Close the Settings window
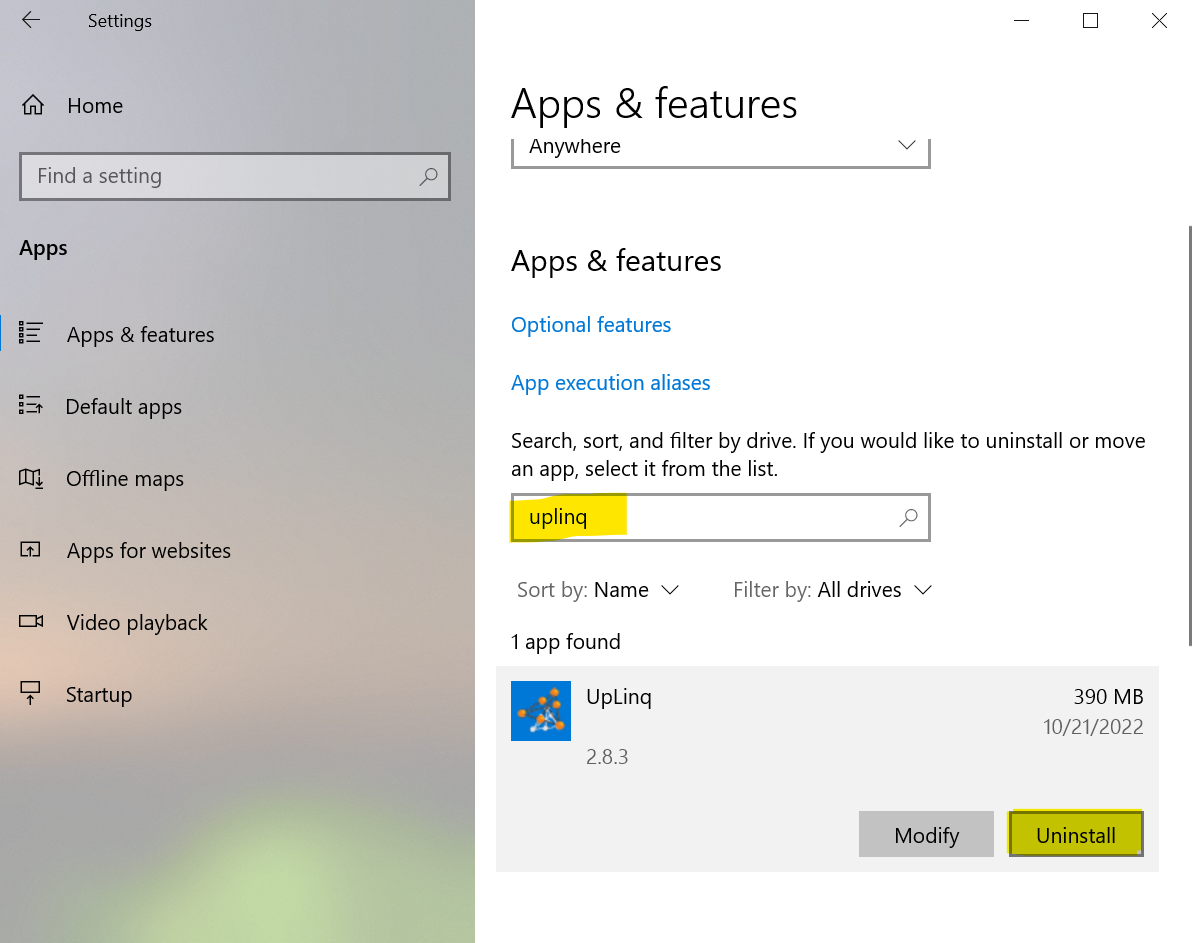 (1159, 21)
